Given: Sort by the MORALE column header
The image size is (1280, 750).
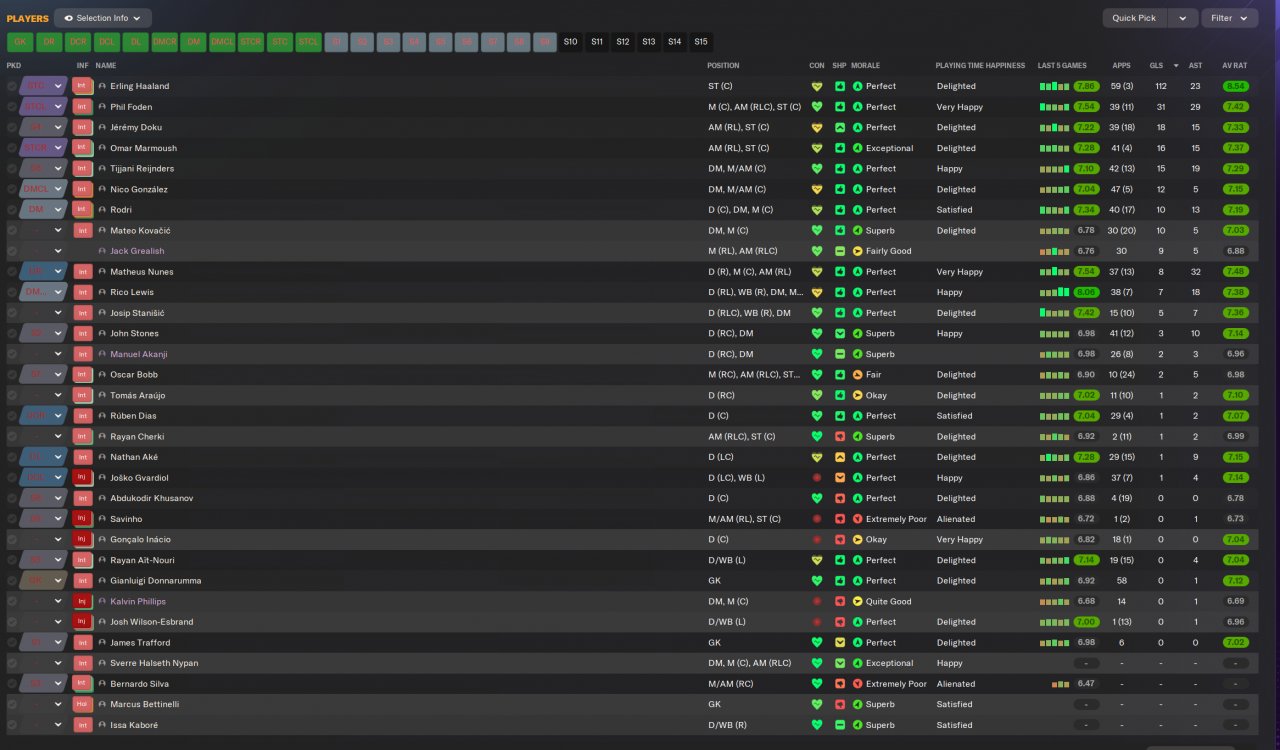Looking at the screenshot, I should point(867,66).
